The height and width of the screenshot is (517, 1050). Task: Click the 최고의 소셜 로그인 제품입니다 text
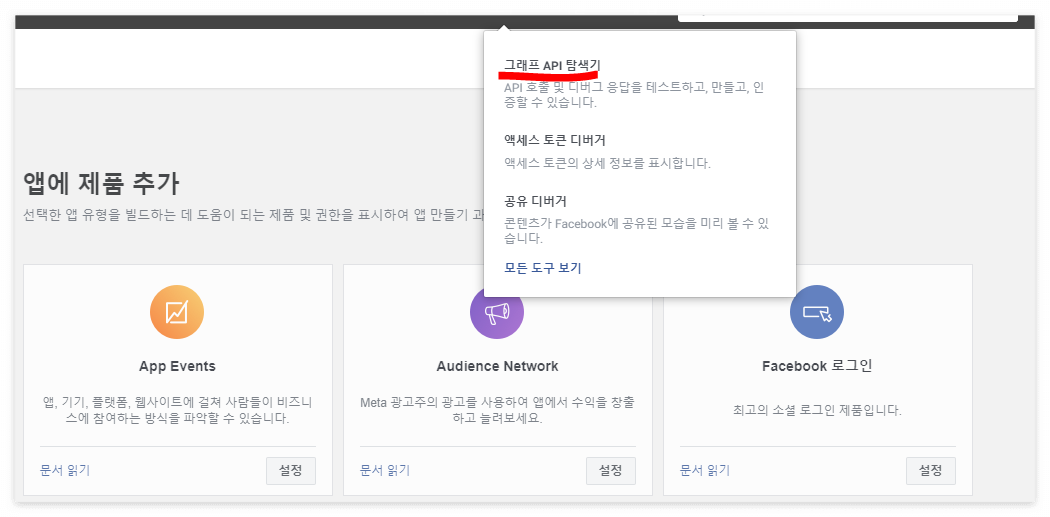pos(817,410)
